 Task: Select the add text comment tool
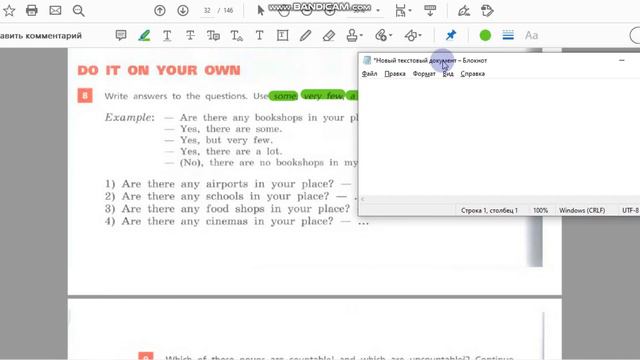point(260,36)
